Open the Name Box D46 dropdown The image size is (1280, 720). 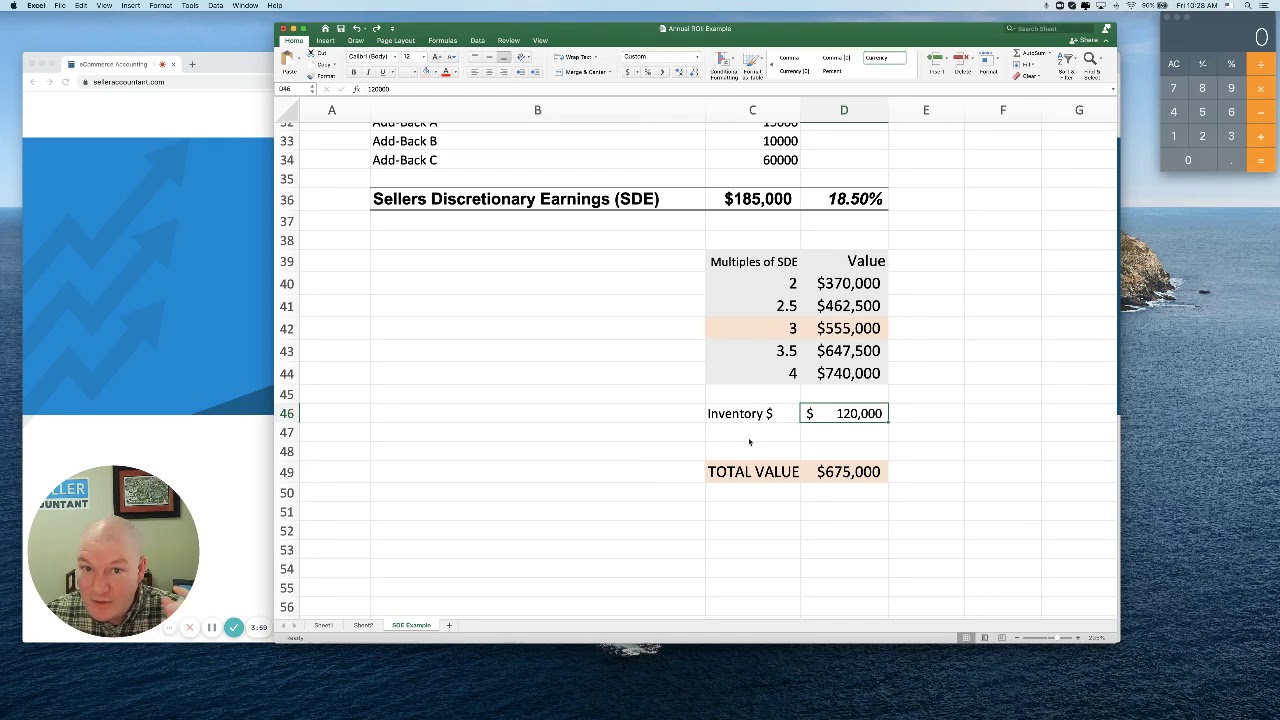[312, 89]
